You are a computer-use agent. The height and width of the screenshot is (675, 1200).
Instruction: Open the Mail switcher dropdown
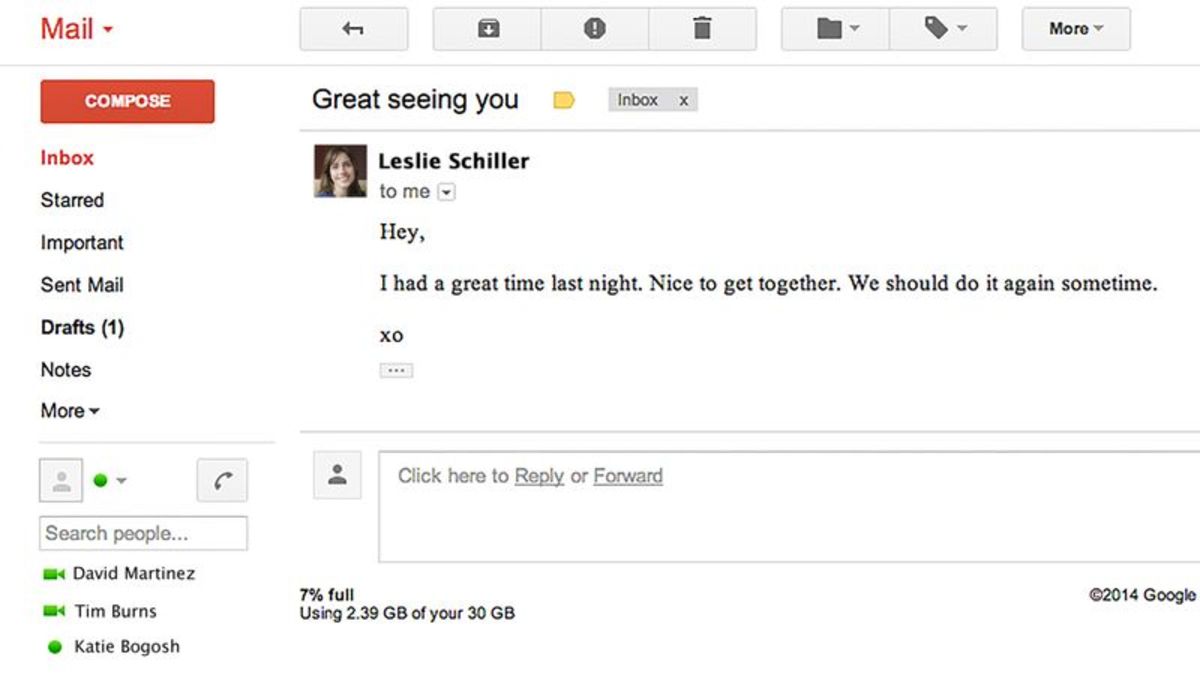pyautogui.click(x=77, y=29)
